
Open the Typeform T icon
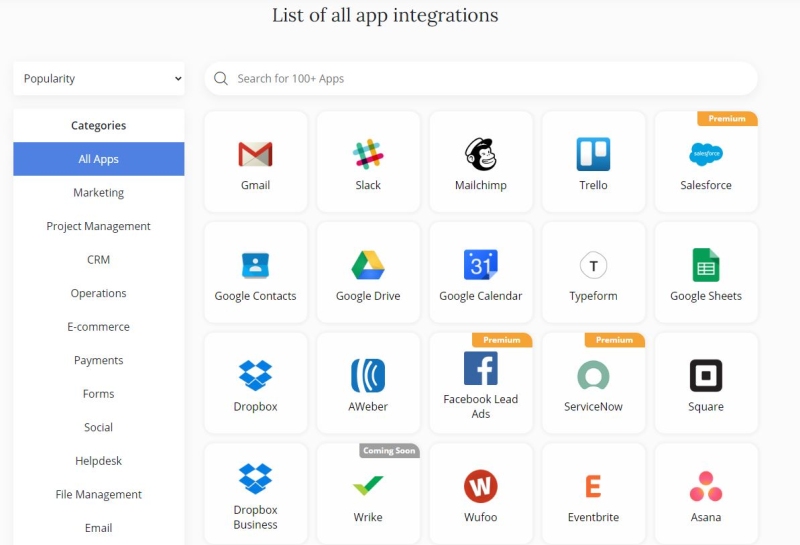[x=593, y=265]
